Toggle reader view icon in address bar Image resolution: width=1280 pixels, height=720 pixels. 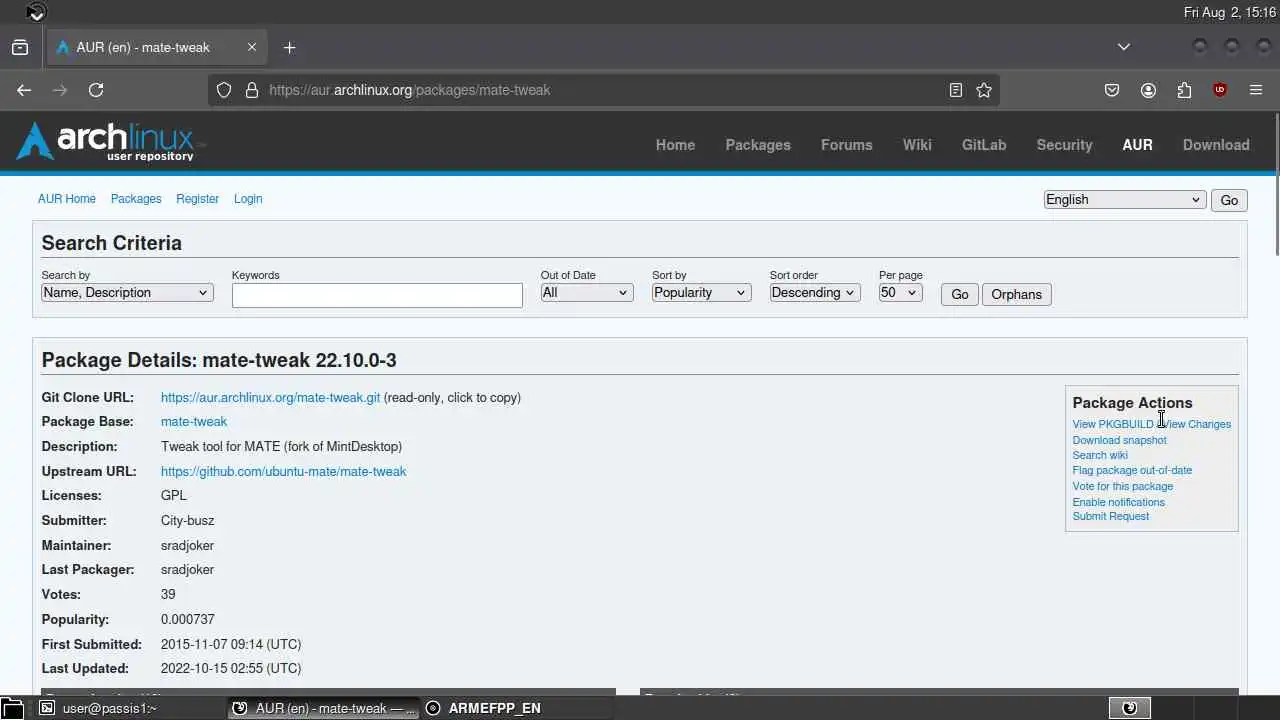tap(956, 90)
